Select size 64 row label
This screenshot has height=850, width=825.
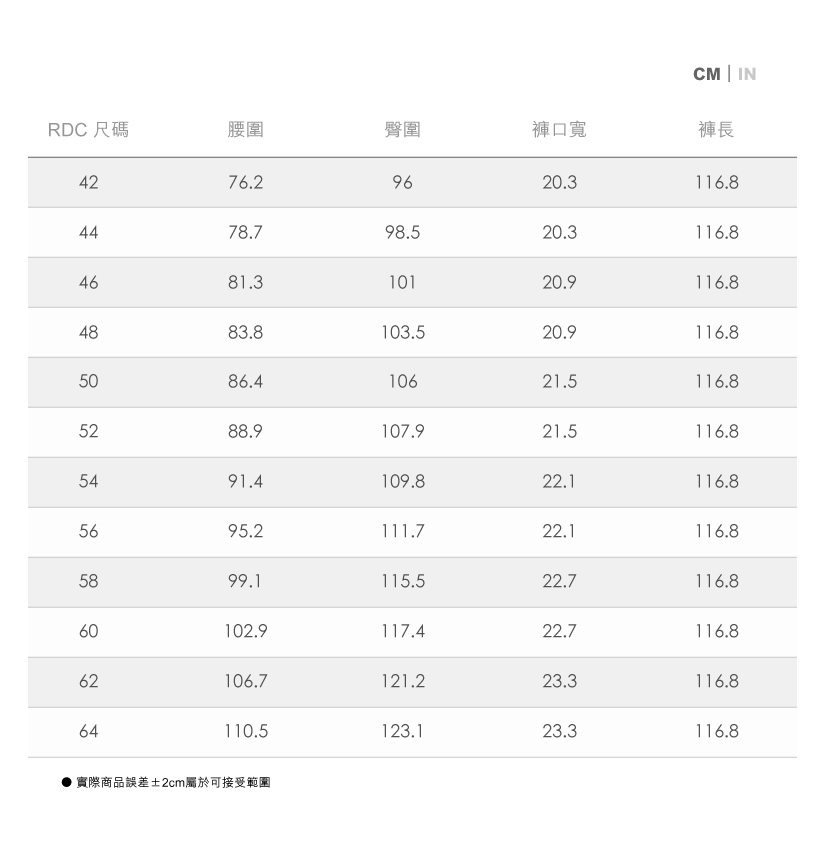pos(89,731)
